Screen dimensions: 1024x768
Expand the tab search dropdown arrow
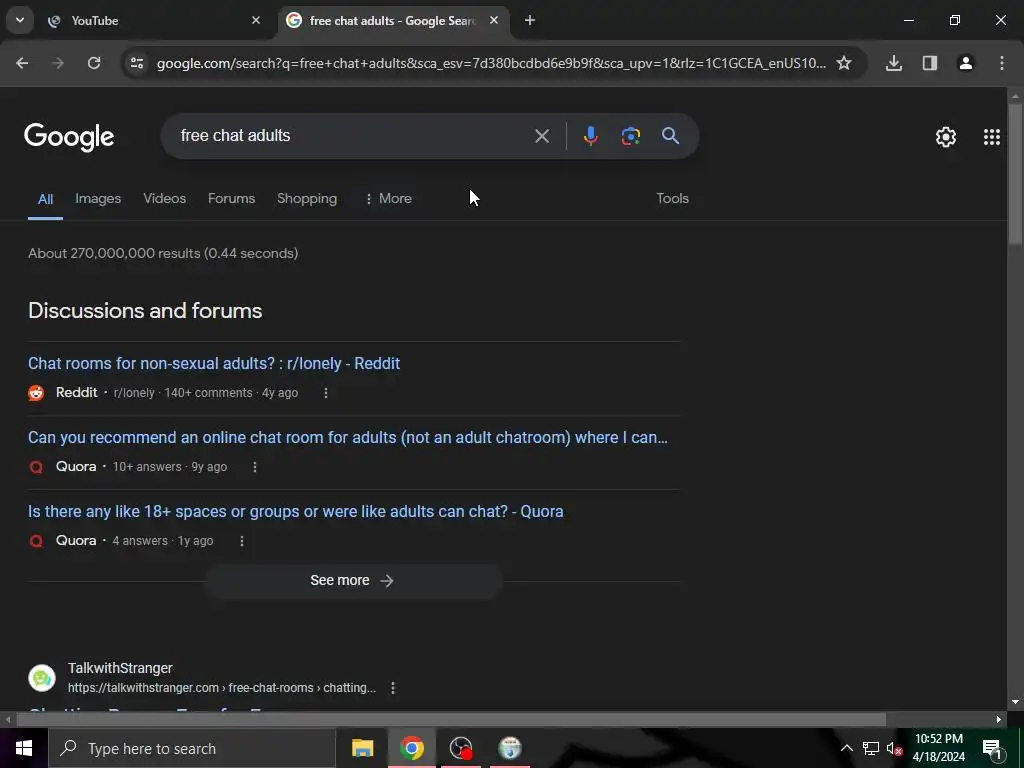click(20, 20)
